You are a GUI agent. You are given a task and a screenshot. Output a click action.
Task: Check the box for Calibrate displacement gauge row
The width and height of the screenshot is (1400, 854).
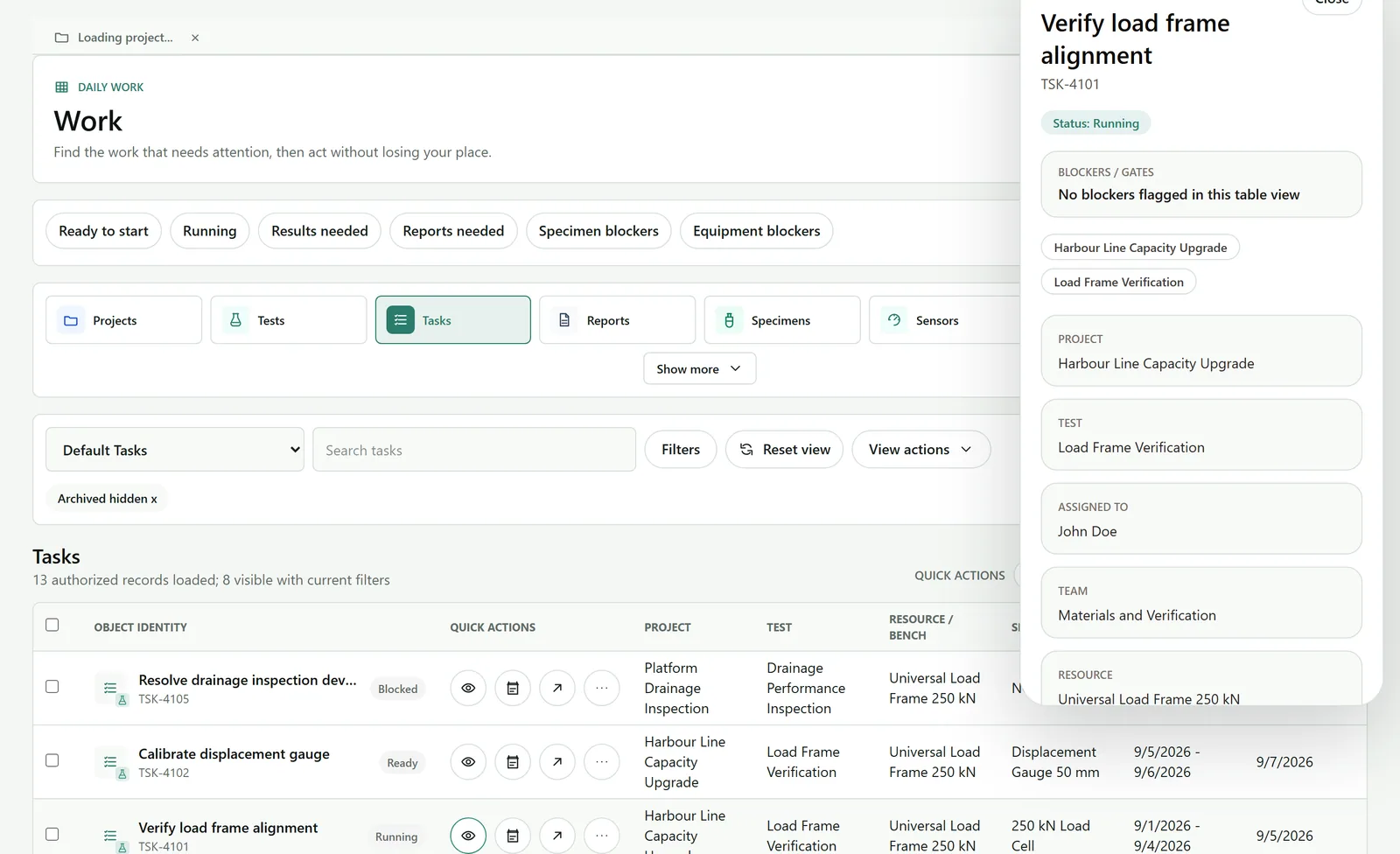(52, 760)
